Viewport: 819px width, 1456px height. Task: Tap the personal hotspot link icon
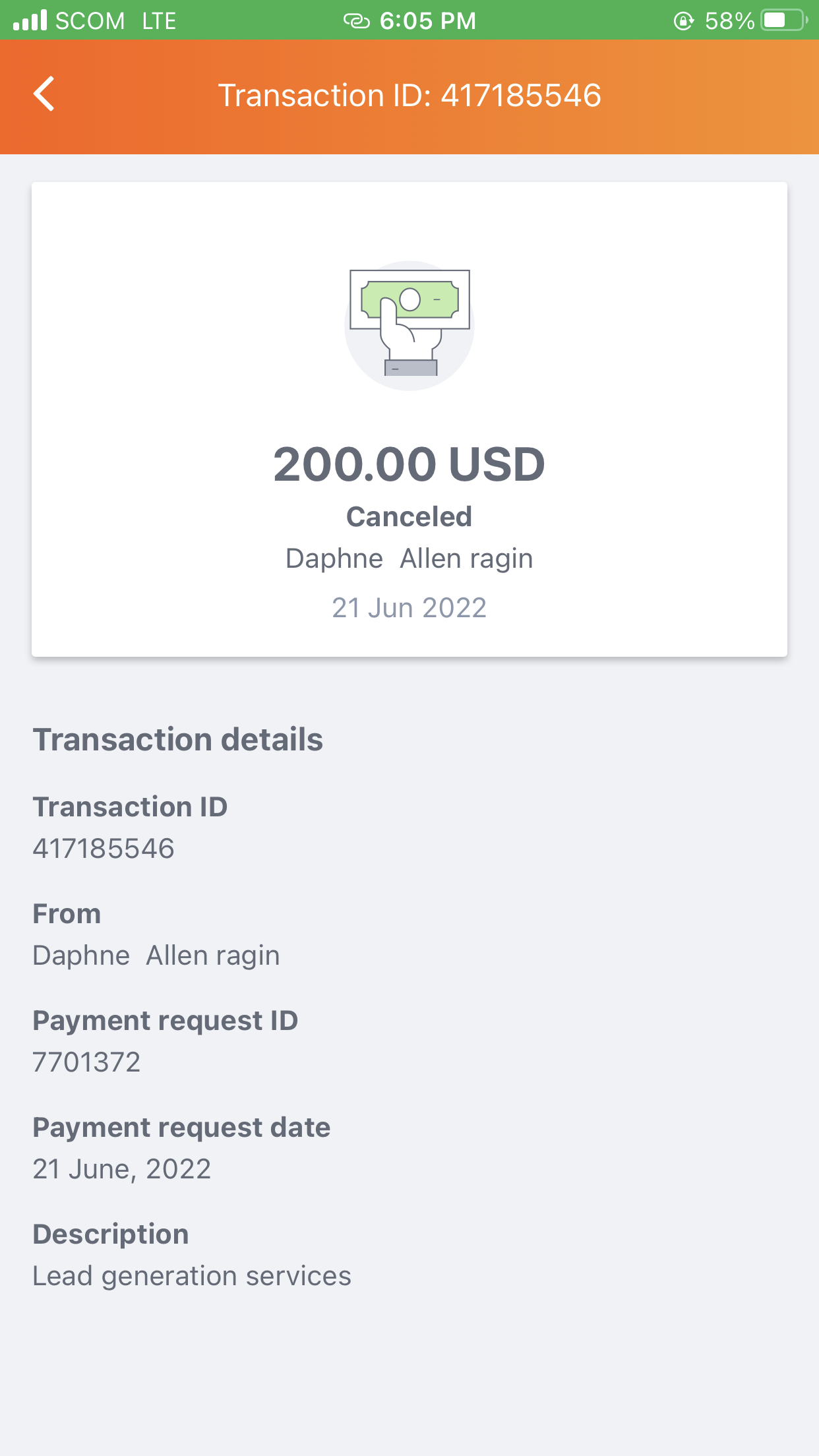click(x=357, y=21)
